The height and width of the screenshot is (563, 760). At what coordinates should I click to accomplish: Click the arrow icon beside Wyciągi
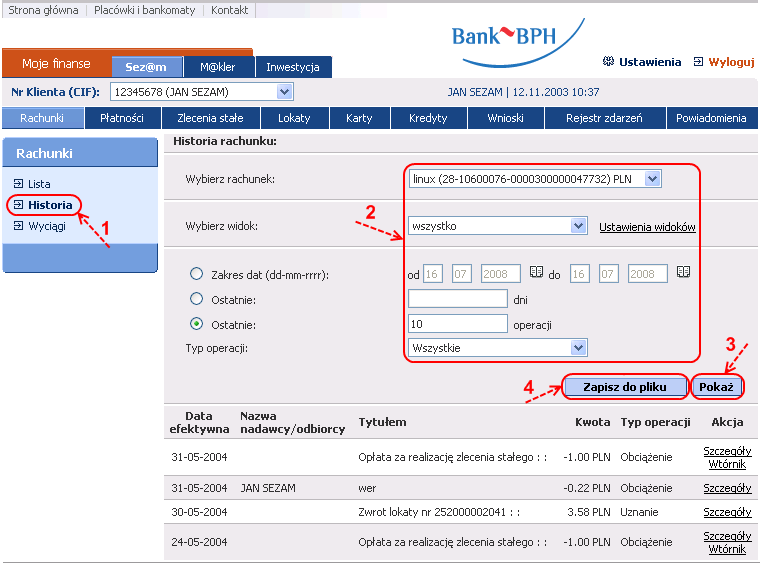click(18, 225)
